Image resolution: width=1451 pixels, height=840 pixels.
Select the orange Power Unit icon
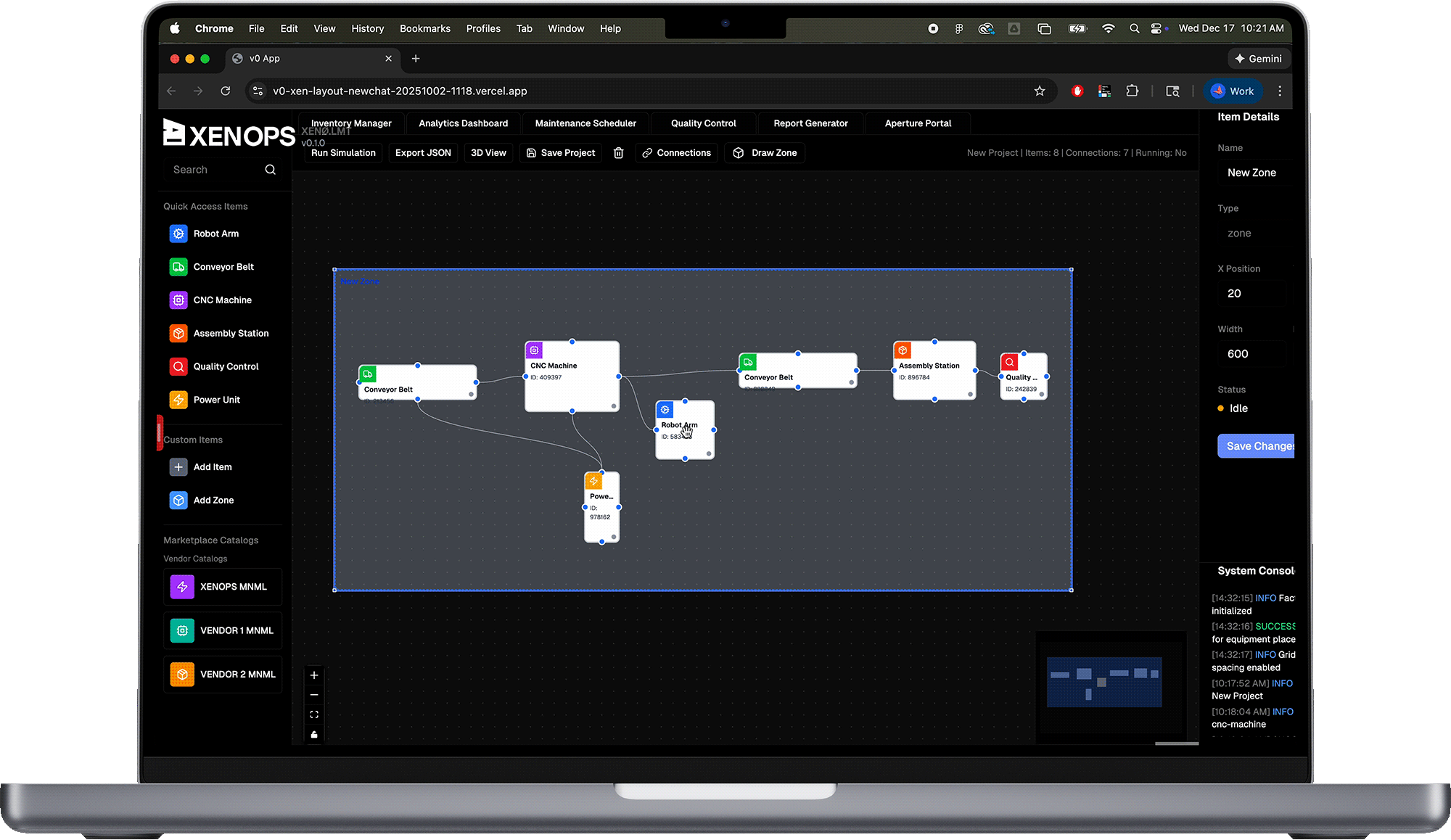point(178,400)
